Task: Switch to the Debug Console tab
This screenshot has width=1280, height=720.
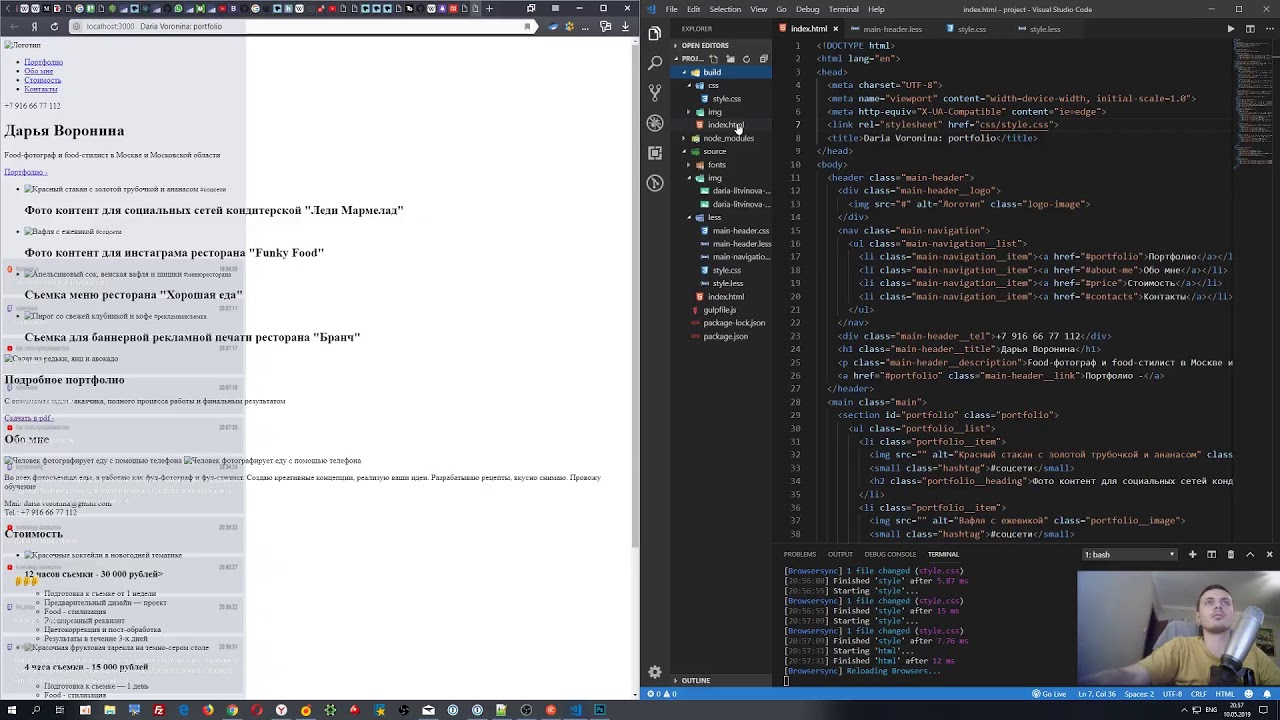Action: point(890,554)
